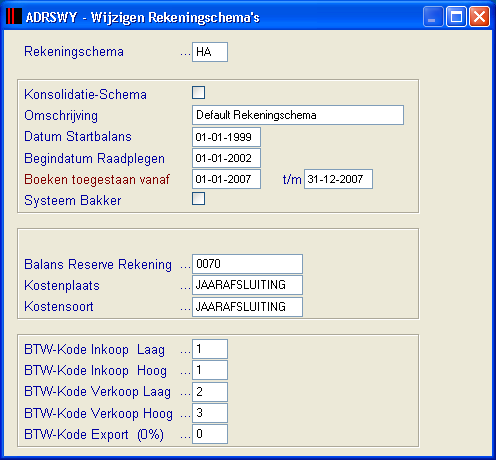Select the Omschrijving text field

(x=298, y=115)
